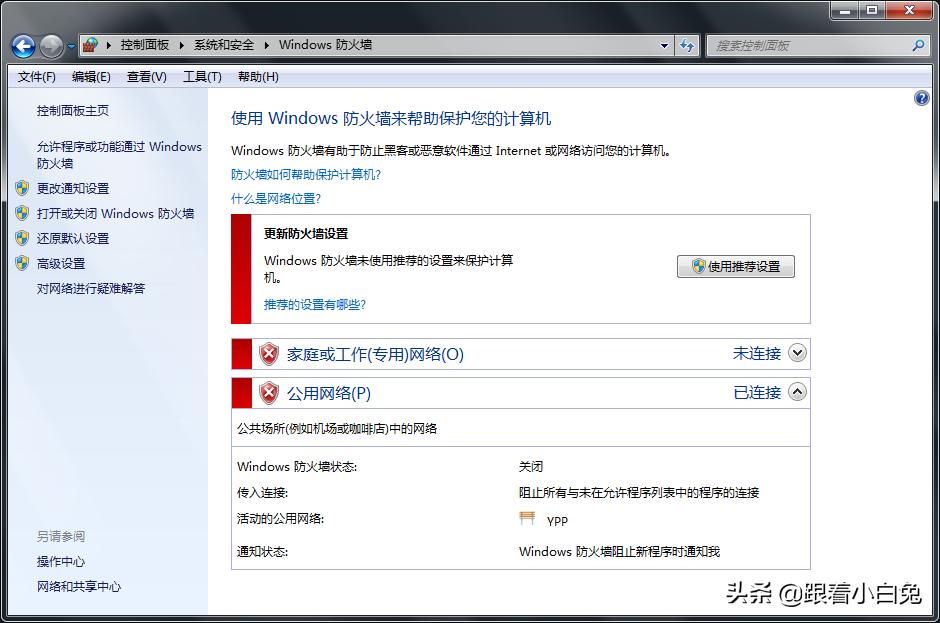Click the magnifier icon in the search box
Screen dimensions: 940x623
(917, 45)
